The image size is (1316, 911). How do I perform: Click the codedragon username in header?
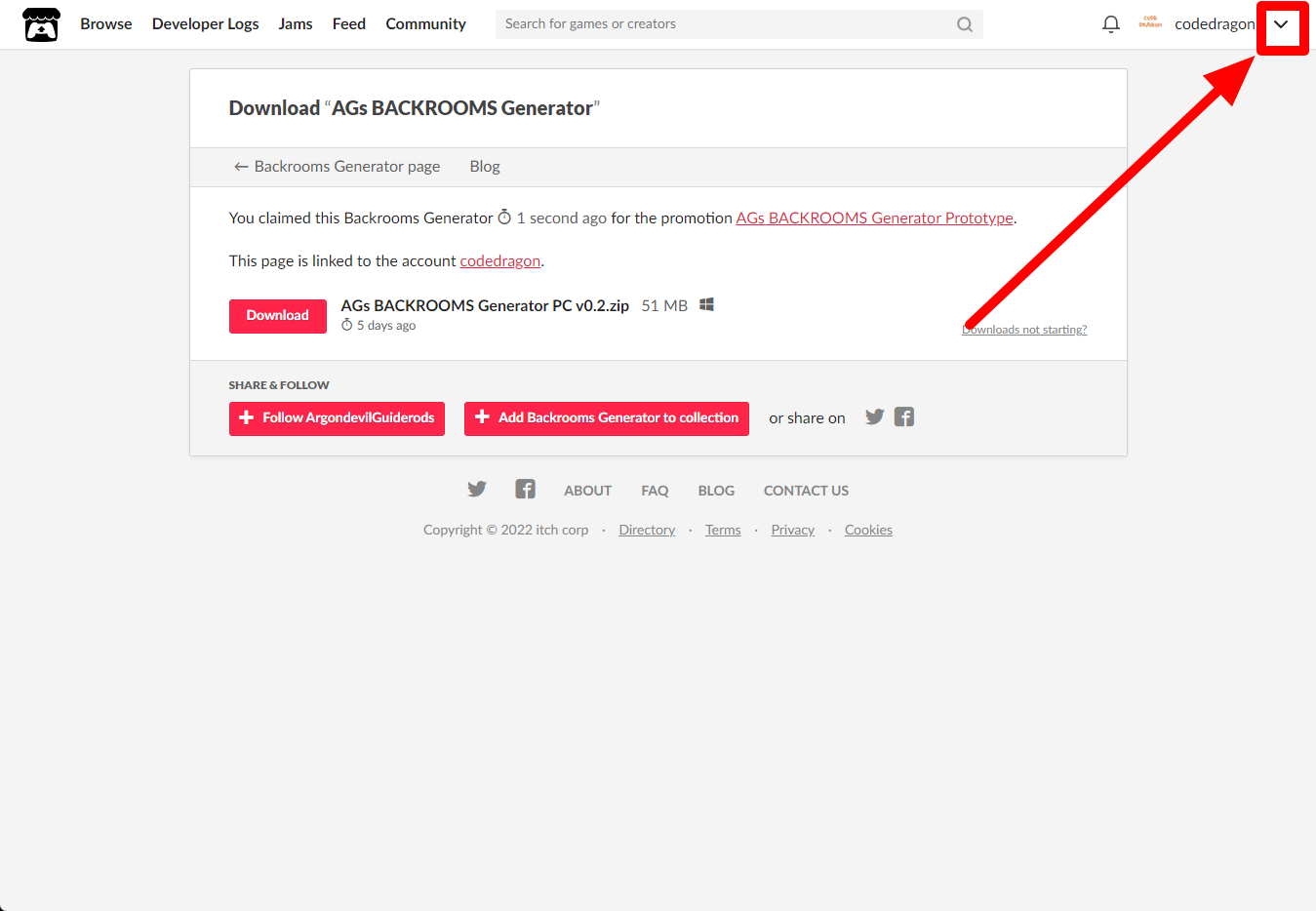point(1215,24)
